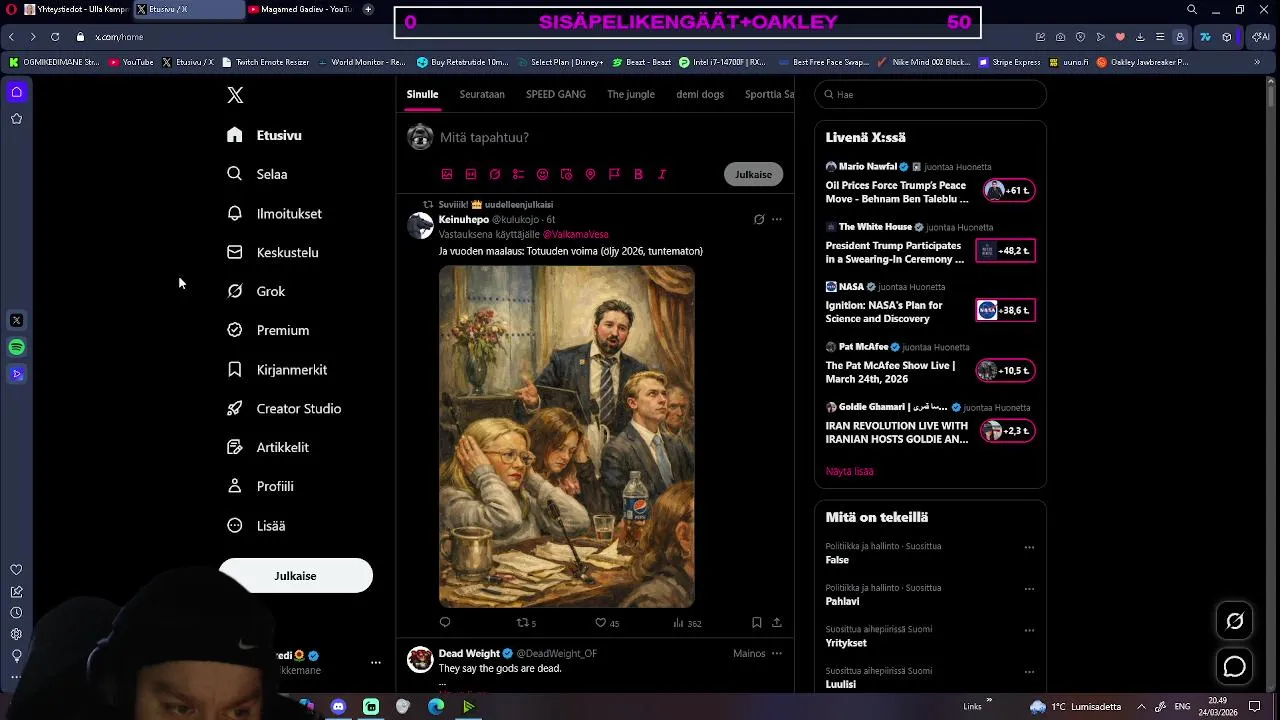Image resolution: width=1280 pixels, height=720 pixels.
Task: Schedule the post in composer
Action: (x=566, y=174)
